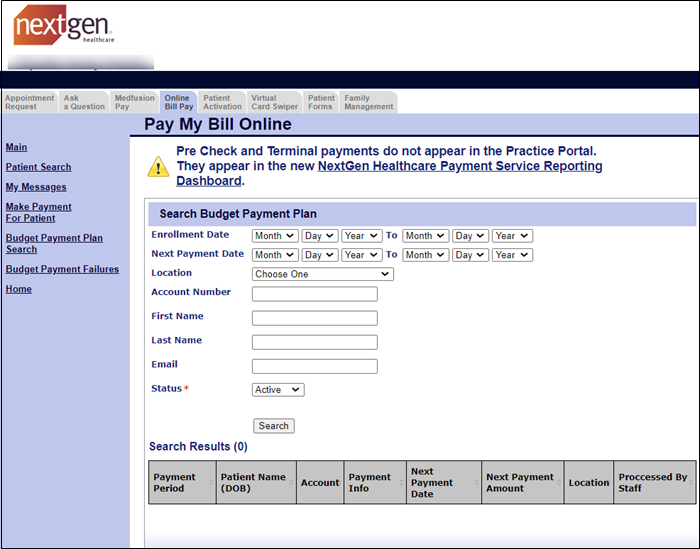This screenshot has height=549, width=700.
Task: Expand Next Payment Date end Month dropdown
Action: 425,255
